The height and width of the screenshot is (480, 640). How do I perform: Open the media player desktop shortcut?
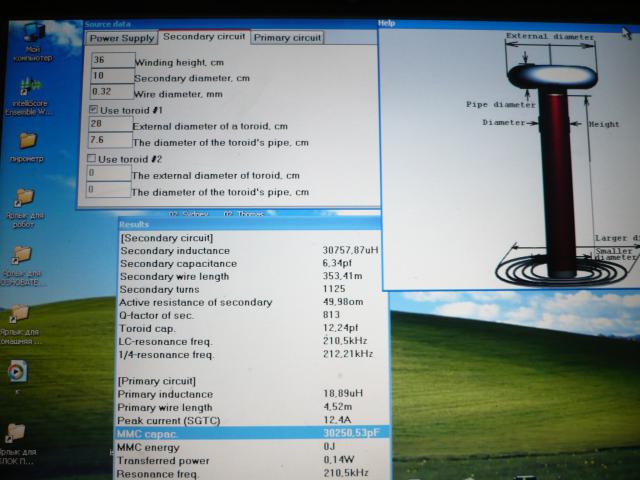point(17,371)
